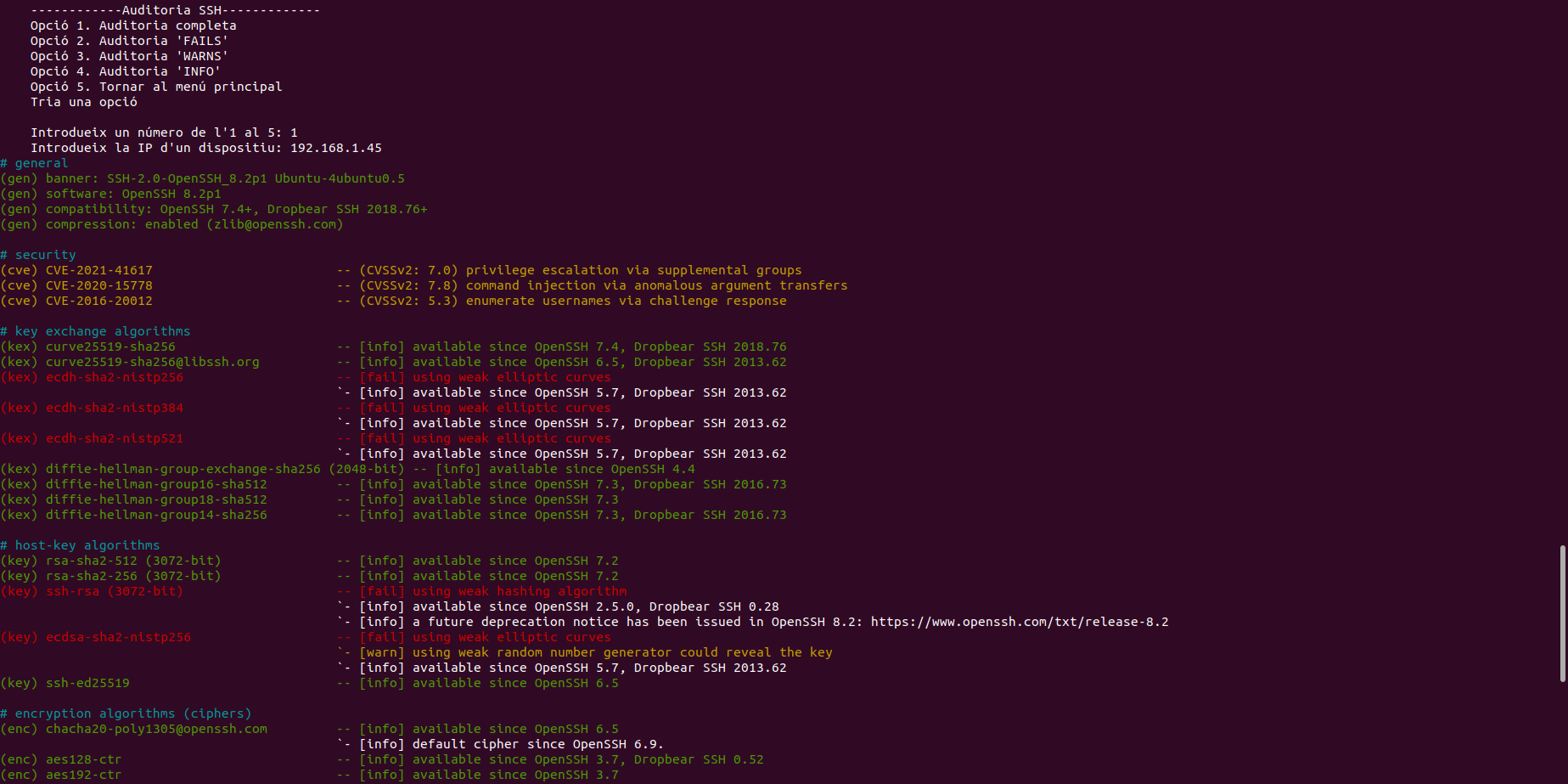Click the 'Opció 2. Auditoria 'FAILS'' line

click(129, 41)
